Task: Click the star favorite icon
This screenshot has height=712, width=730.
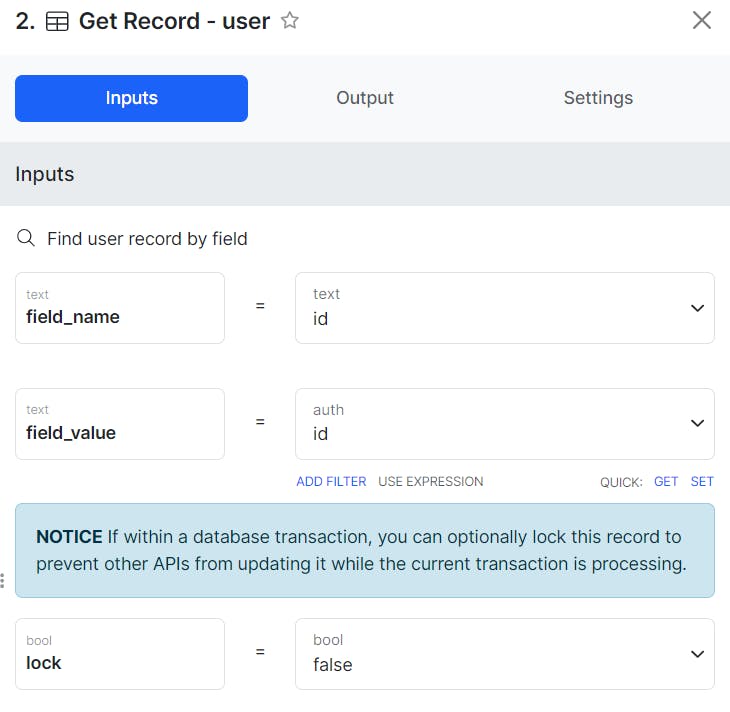Action: [x=290, y=21]
